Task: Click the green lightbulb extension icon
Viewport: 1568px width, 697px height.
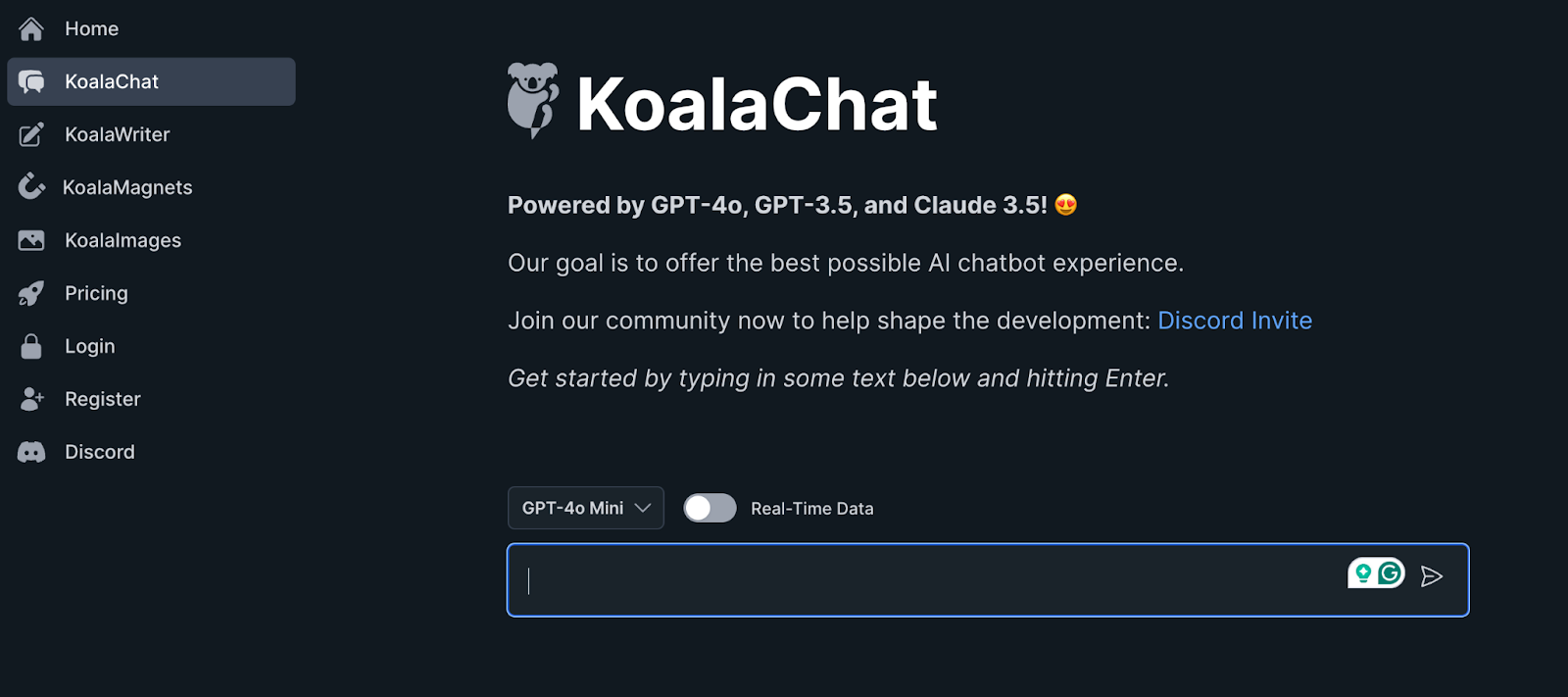Action: [1363, 573]
